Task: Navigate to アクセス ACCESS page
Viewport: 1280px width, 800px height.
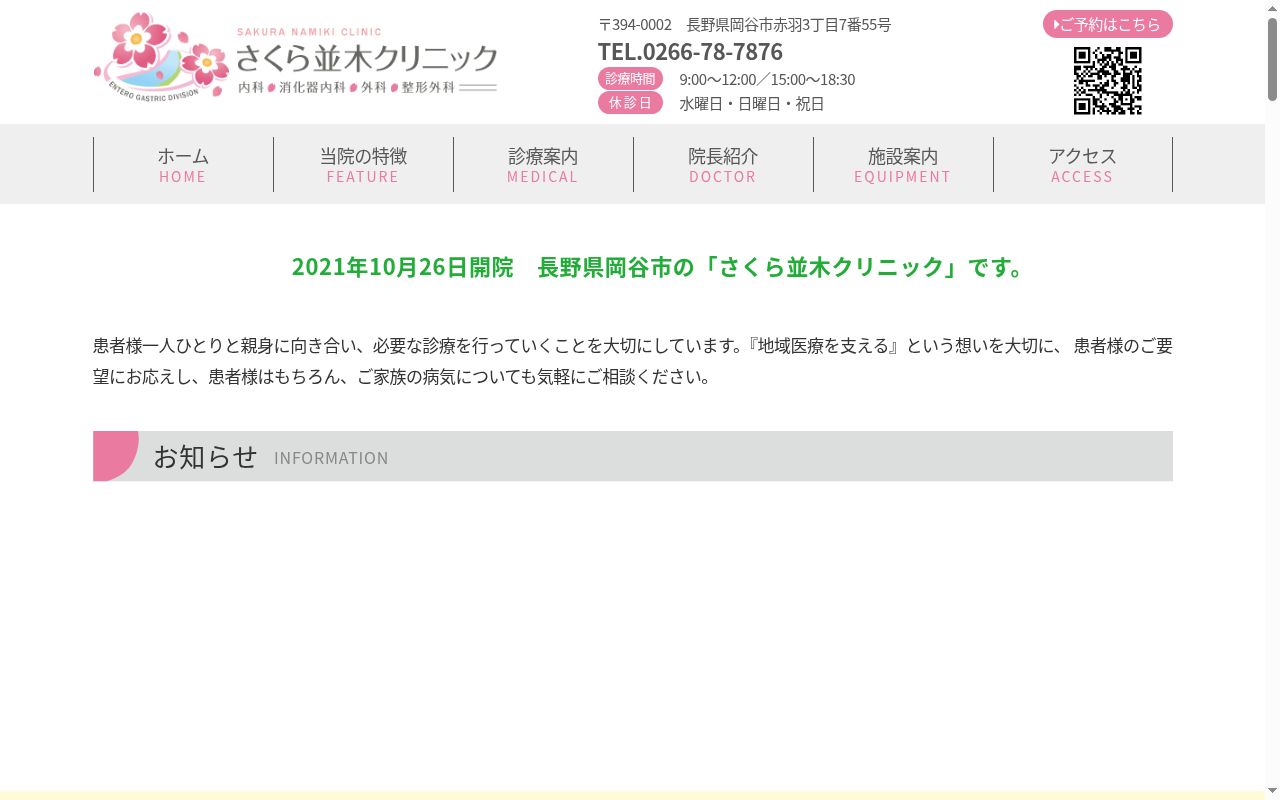Action: pyautogui.click(x=1083, y=164)
